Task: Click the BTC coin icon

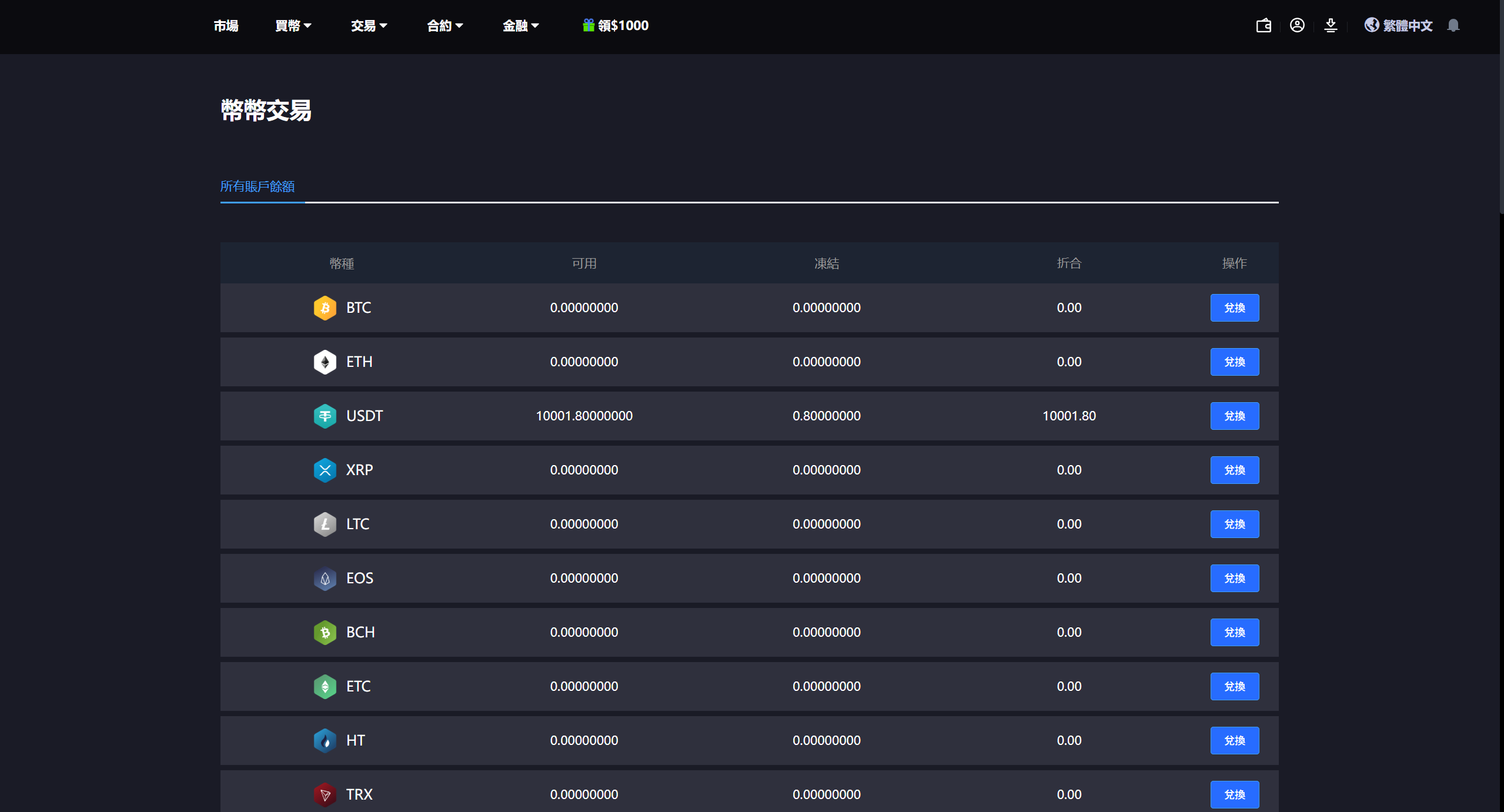Action: (x=325, y=308)
